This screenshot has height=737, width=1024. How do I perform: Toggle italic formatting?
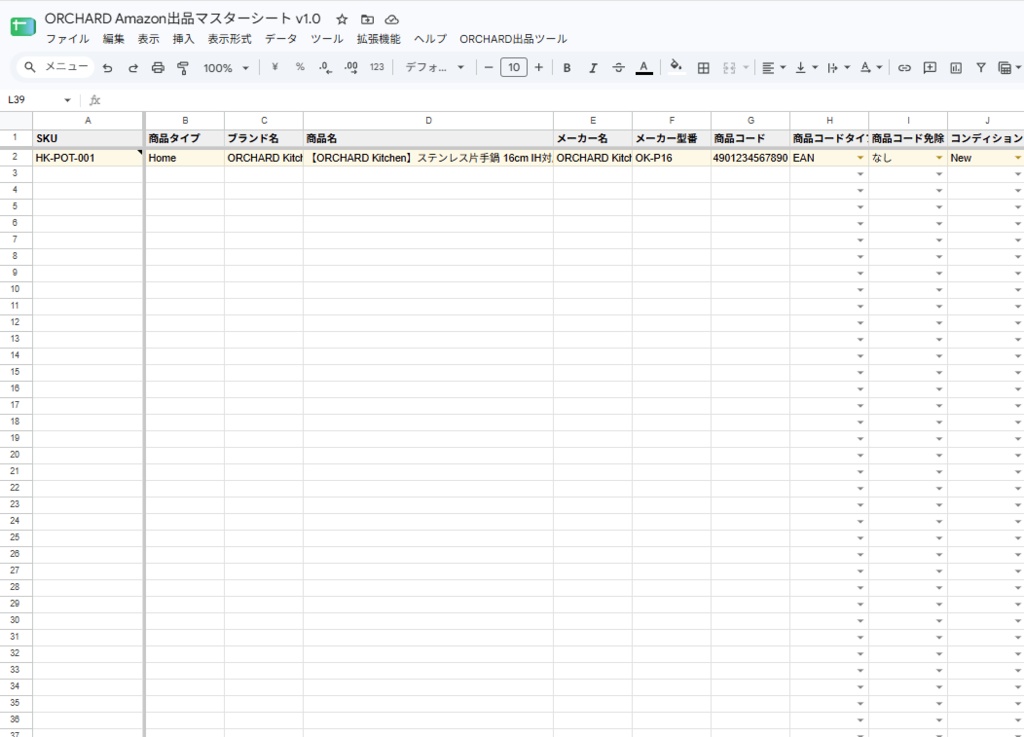(592, 67)
